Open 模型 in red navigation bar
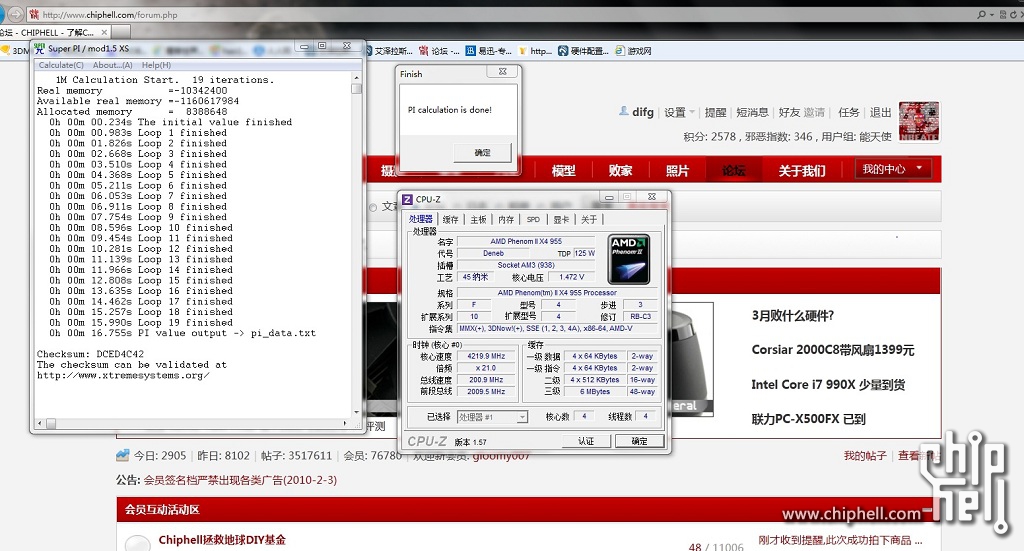Viewport: 1024px width, 551px height. point(564,170)
